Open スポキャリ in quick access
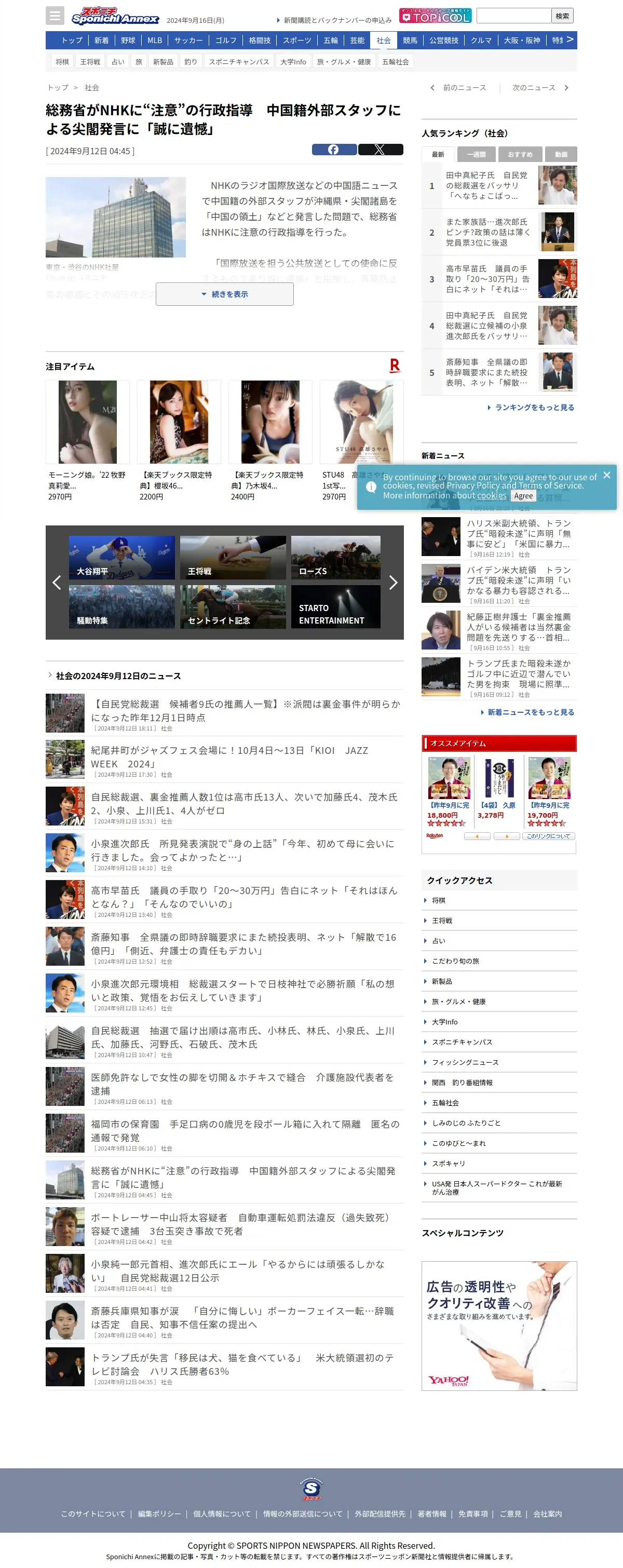 [x=449, y=1163]
